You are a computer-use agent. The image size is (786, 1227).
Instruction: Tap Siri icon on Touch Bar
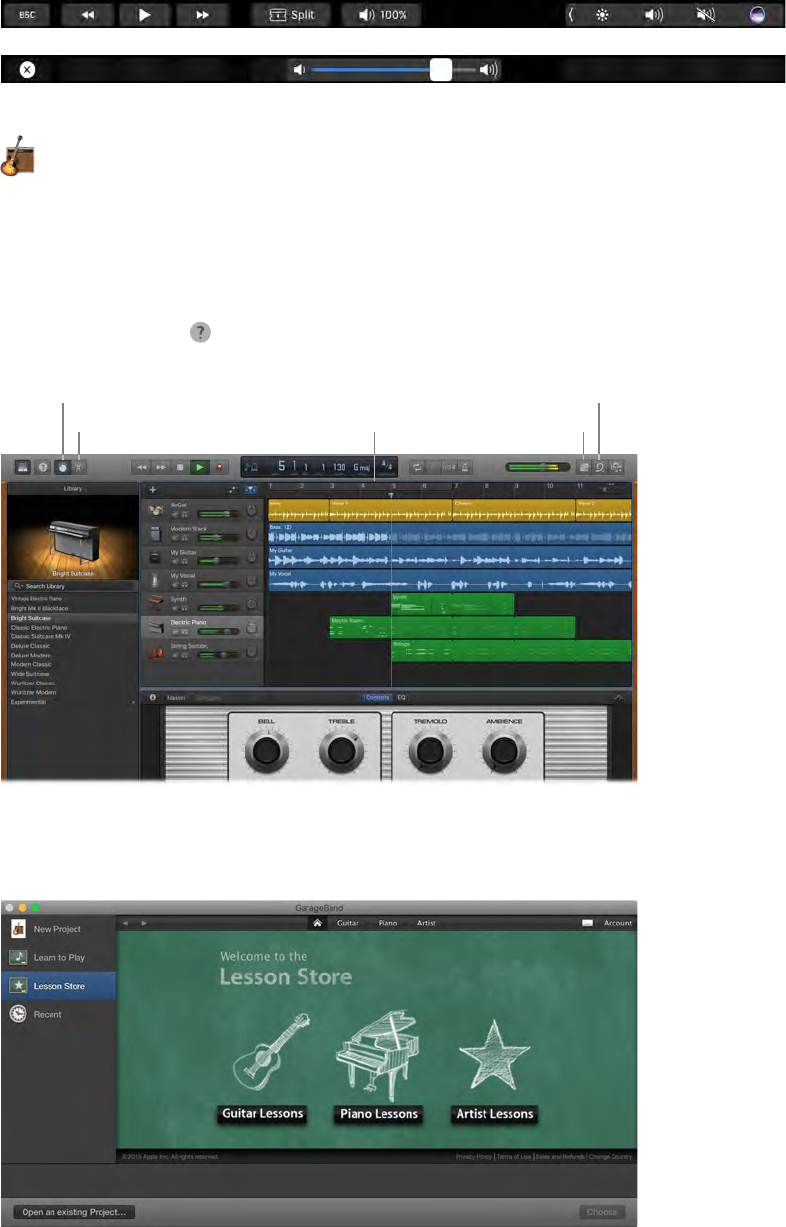tap(759, 15)
